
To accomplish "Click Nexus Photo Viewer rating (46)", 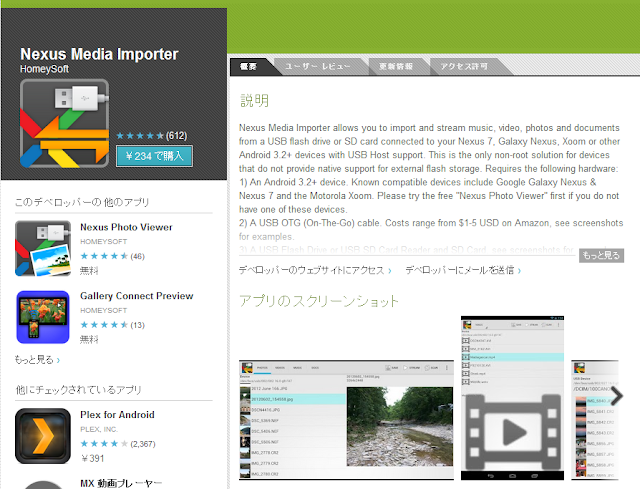I will pyautogui.click(x=112, y=256).
